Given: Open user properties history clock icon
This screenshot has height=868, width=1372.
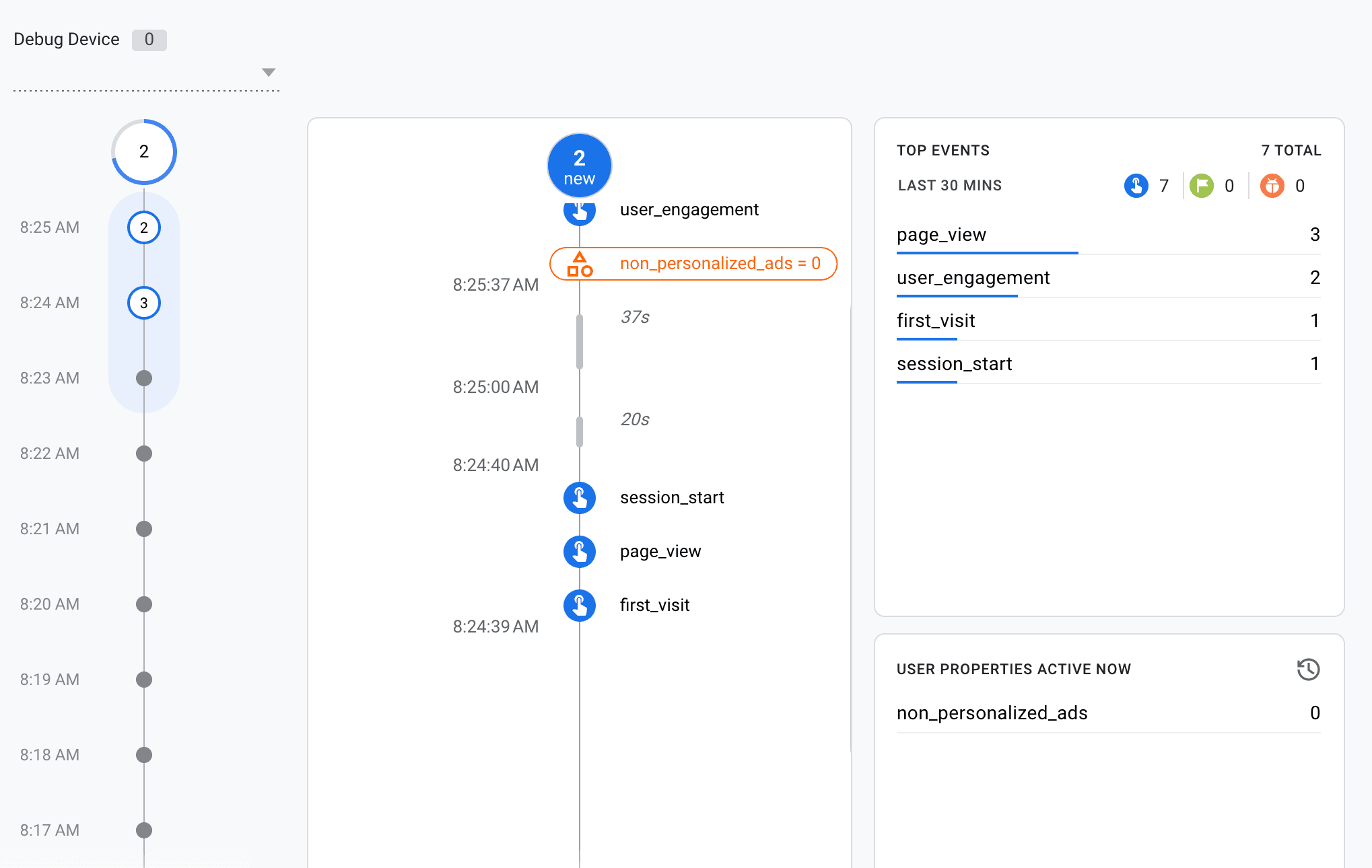Looking at the screenshot, I should point(1308,670).
